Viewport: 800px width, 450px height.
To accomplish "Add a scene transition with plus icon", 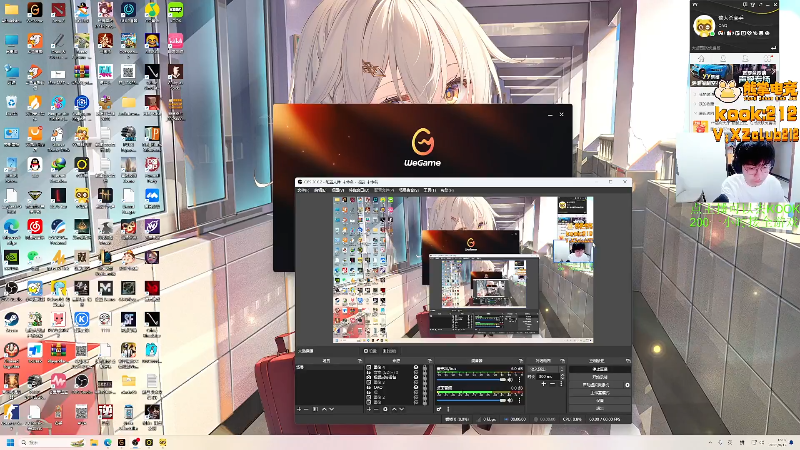I will [x=544, y=384].
